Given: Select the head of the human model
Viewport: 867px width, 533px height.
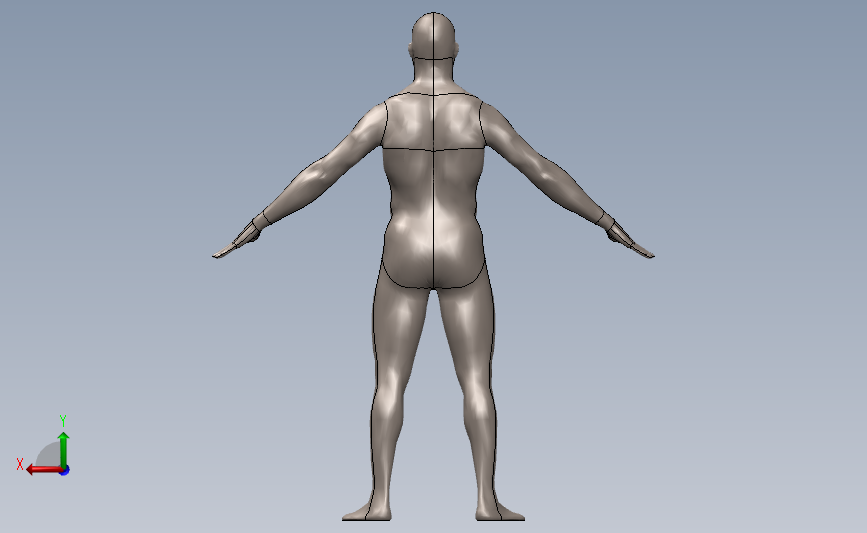Looking at the screenshot, I should click(434, 35).
